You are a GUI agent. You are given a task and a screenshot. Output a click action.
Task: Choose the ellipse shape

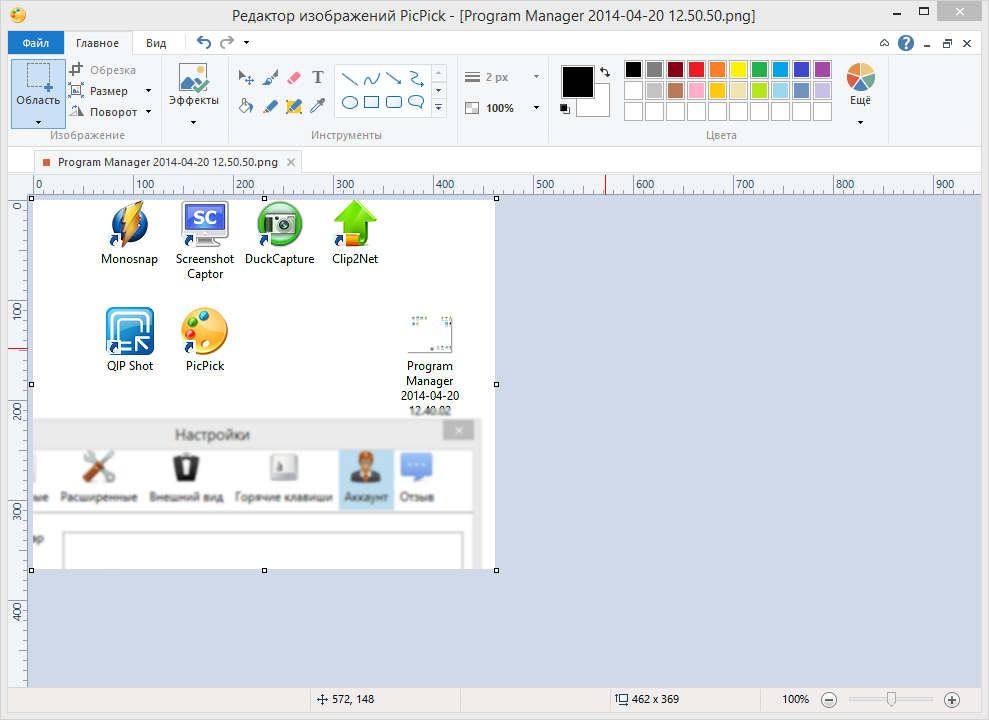[349, 102]
